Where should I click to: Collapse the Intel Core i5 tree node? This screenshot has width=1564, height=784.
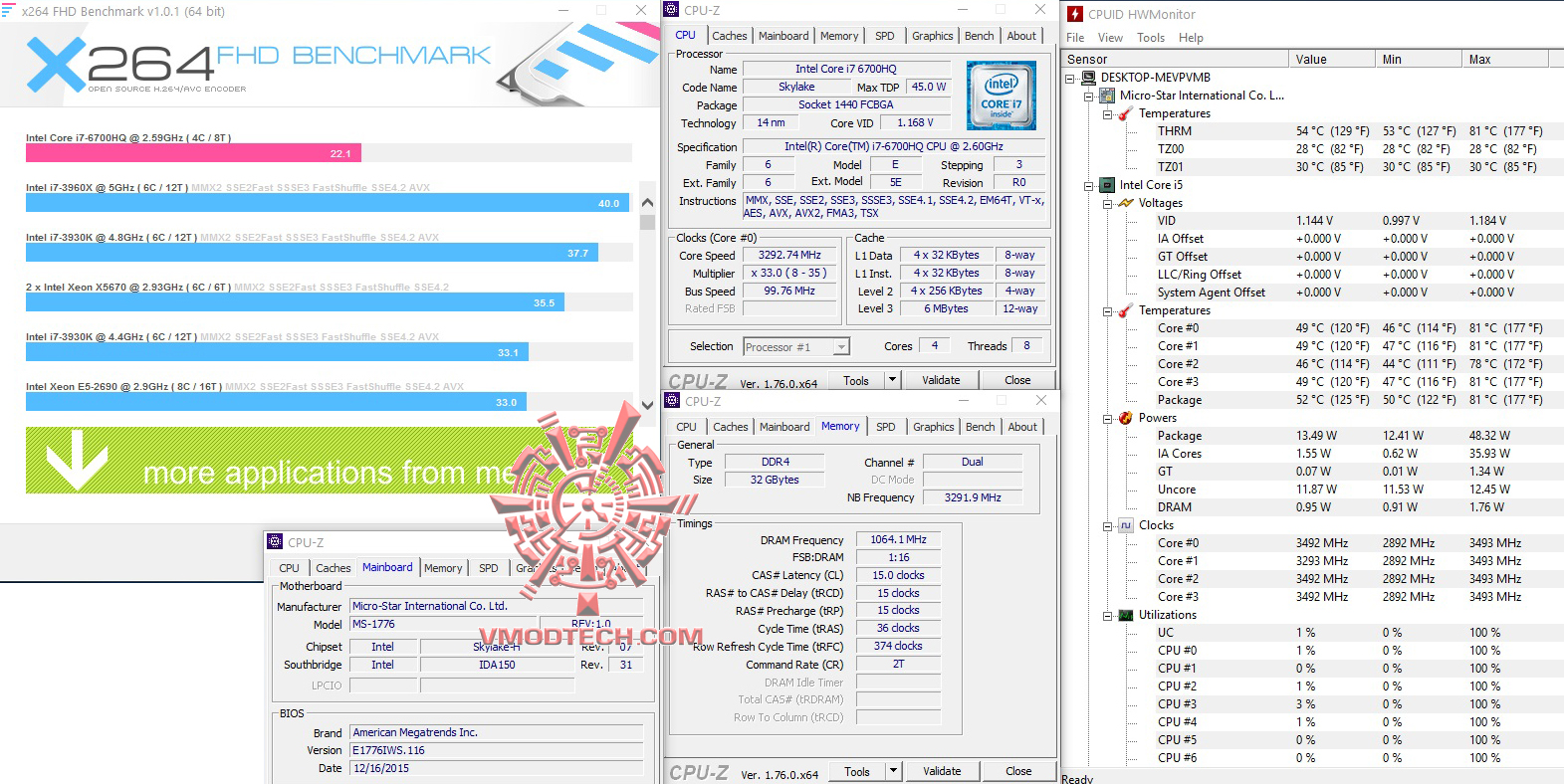pos(1089,185)
